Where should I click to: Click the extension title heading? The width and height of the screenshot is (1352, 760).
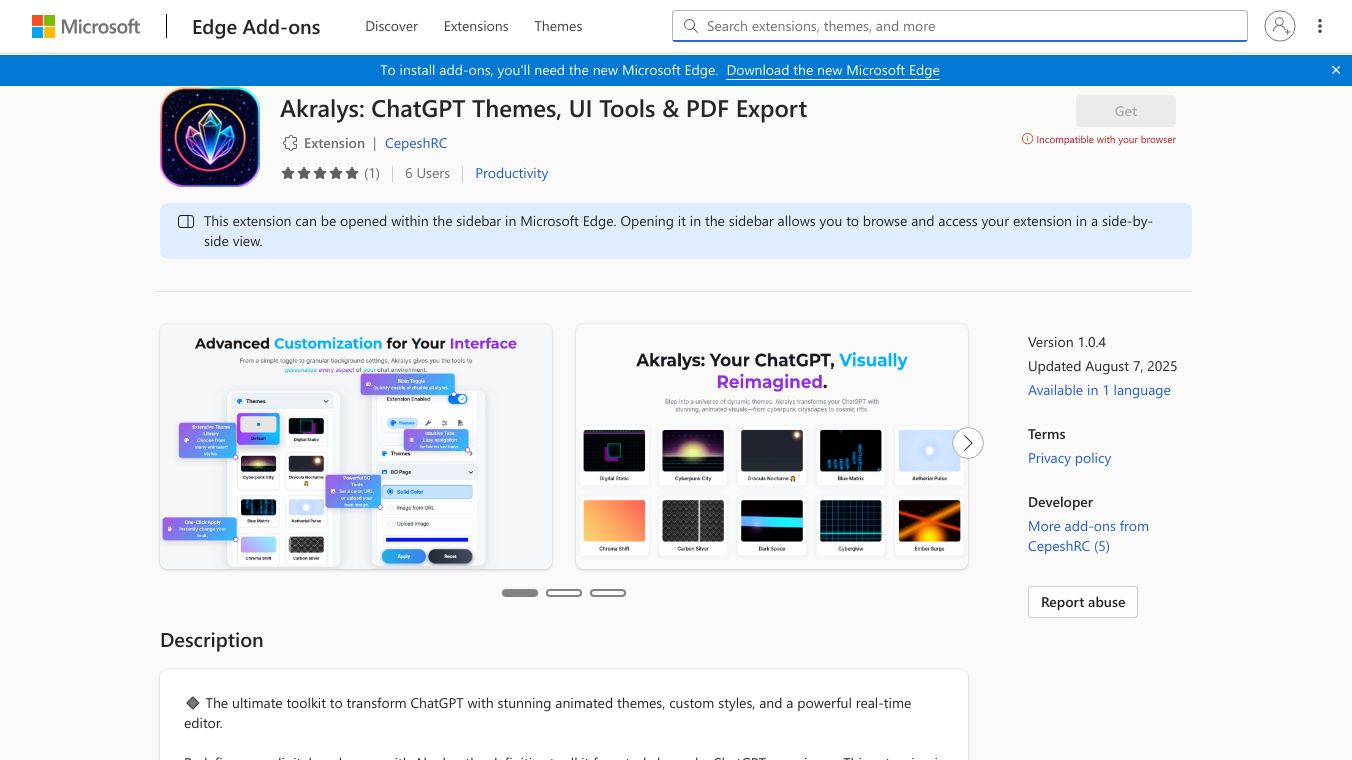tap(544, 109)
